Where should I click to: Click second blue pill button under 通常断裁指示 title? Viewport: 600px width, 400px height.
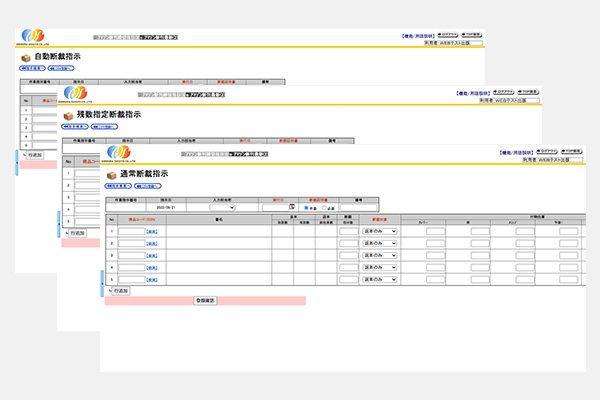(148, 186)
